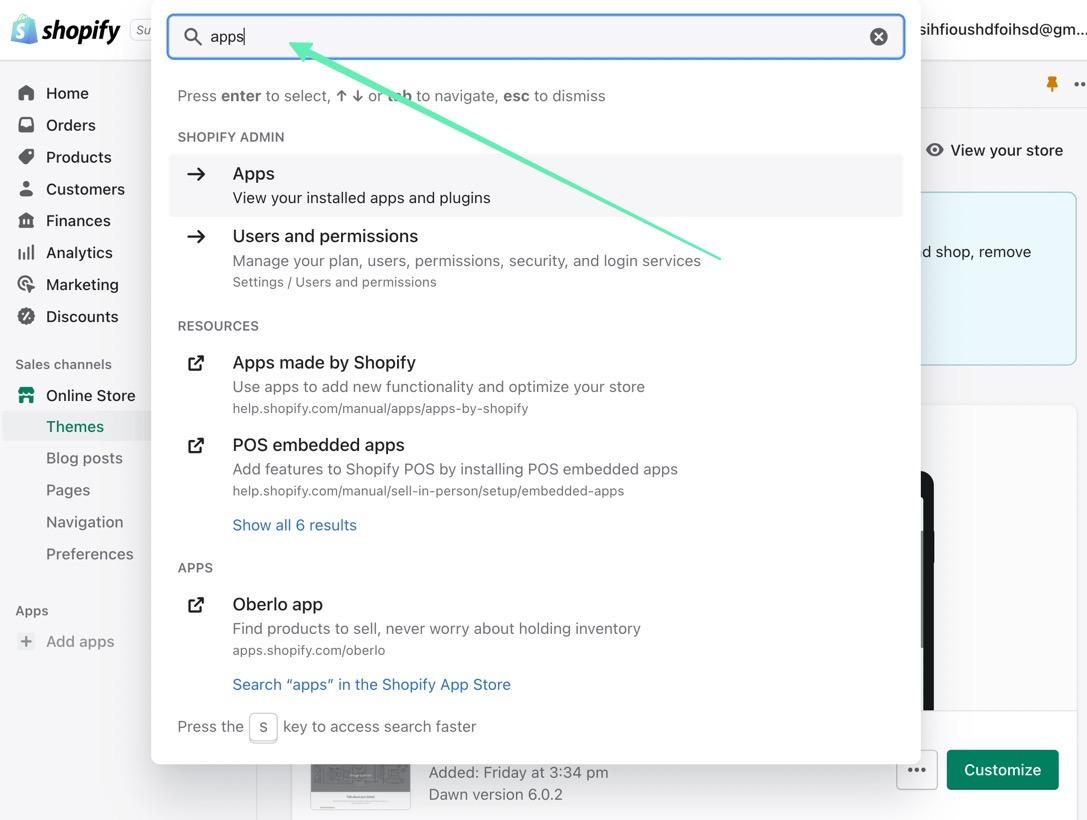Click 'Dawn version 6.0.2' text
Screen dimensions: 1087x820
[496, 794]
